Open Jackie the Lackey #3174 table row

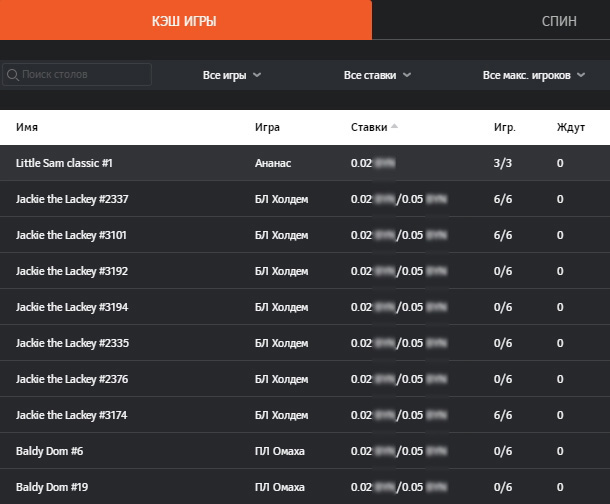tap(72, 415)
